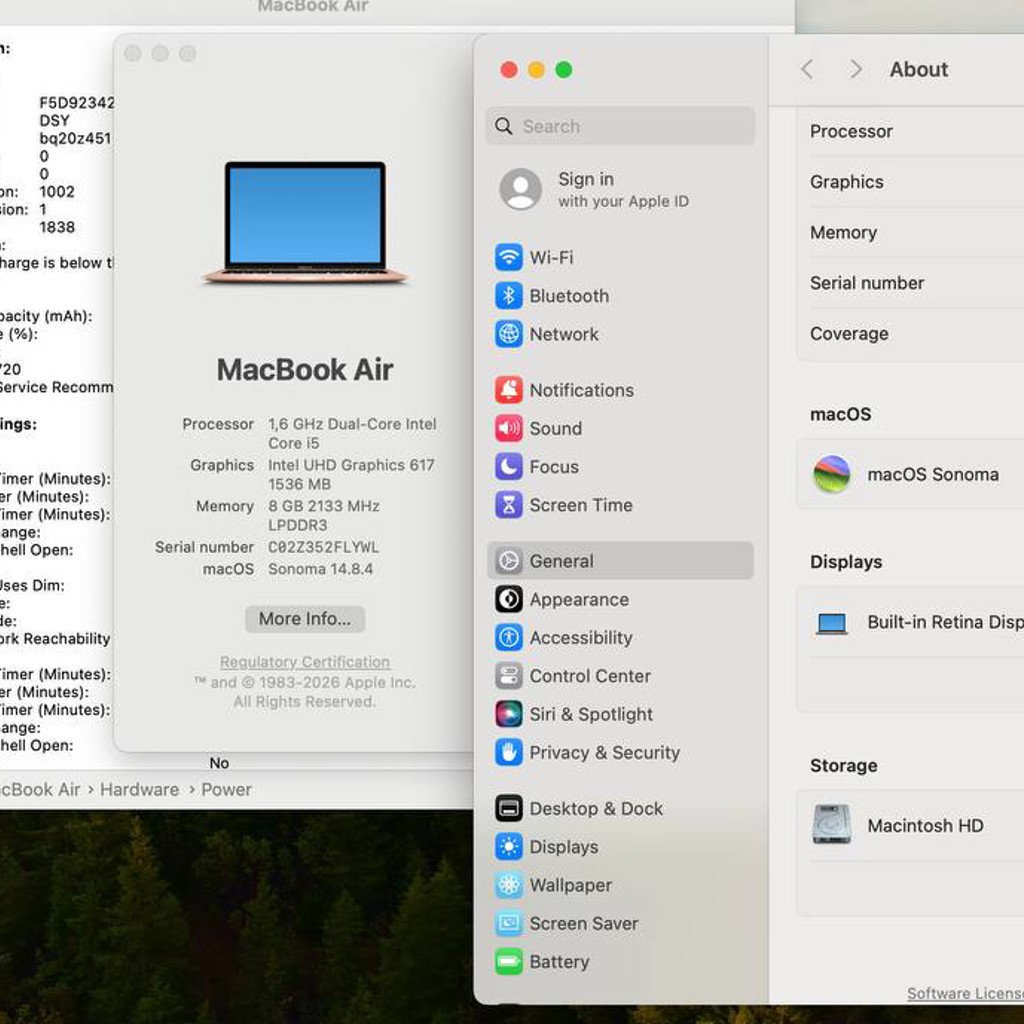Image resolution: width=1024 pixels, height=1024 pixels.
Task: Open the Battery settings icon
Action: [508, 961]
